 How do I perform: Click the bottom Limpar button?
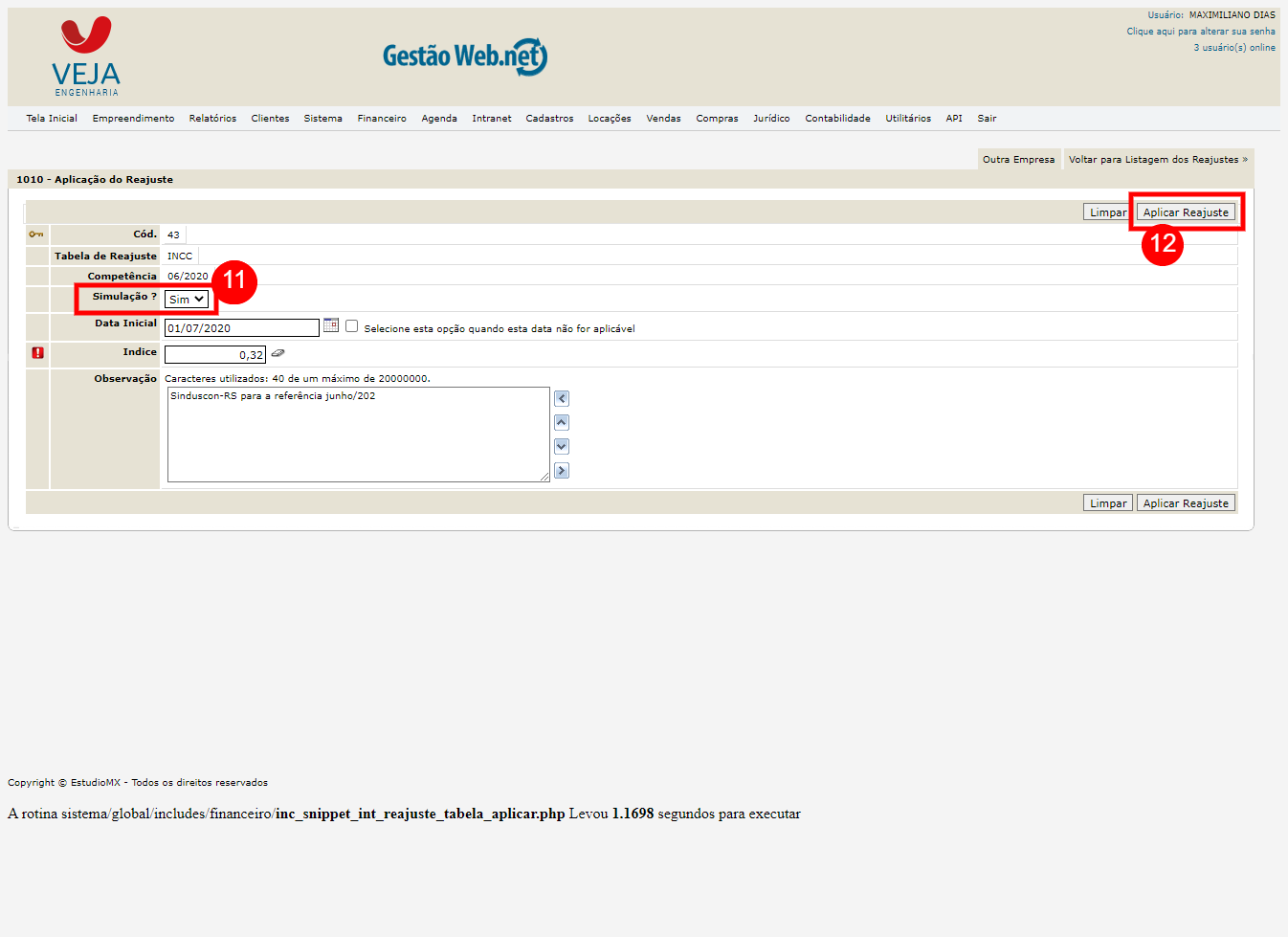[1108, 503]
